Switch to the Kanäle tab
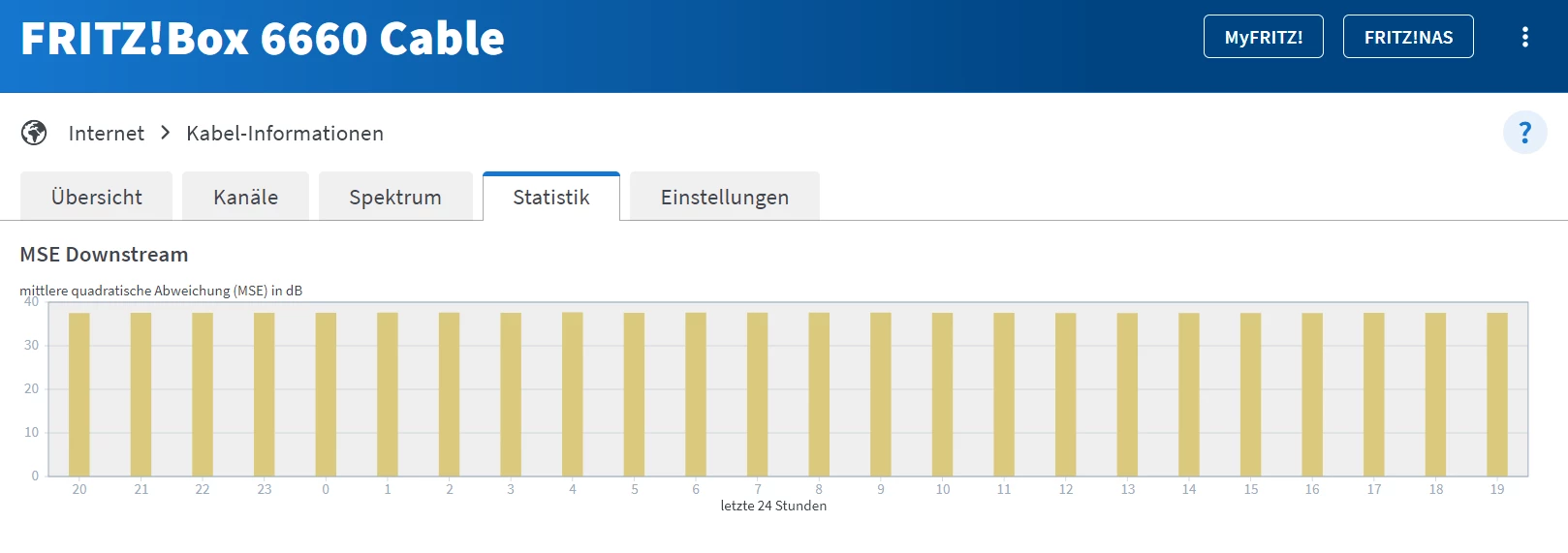The image size is (1568, 553). [245, 197]
